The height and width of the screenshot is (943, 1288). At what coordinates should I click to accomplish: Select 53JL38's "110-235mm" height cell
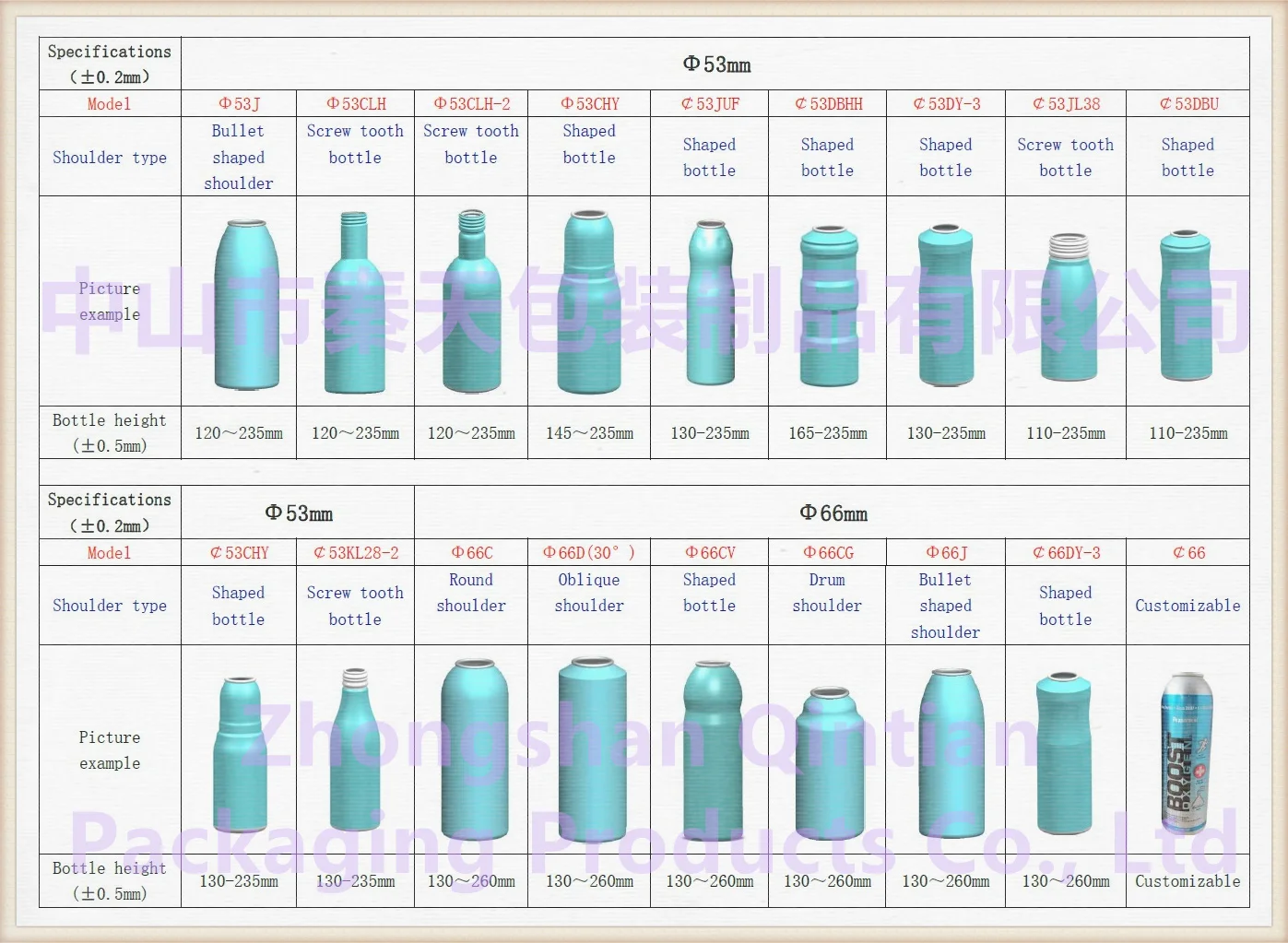pos(1066,432)
